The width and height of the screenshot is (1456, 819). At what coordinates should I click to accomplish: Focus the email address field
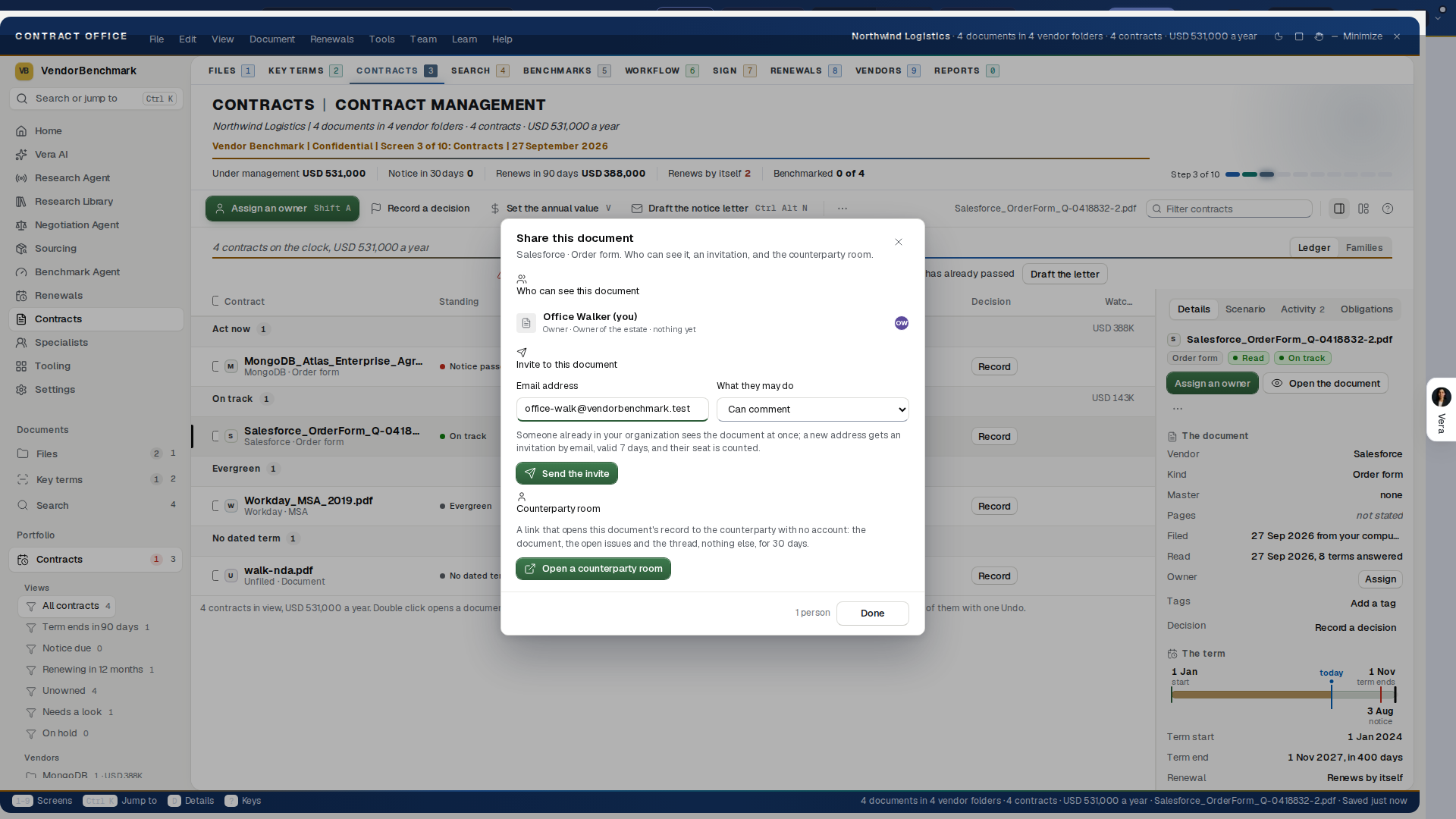click(612, 409)
